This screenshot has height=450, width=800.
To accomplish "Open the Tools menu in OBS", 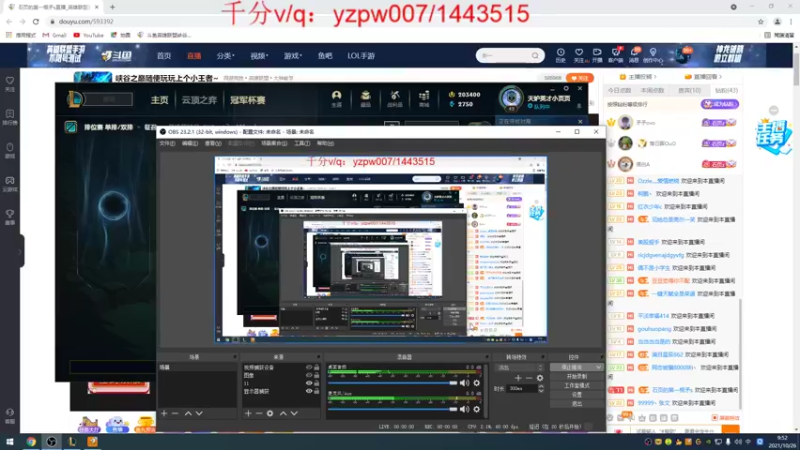I will (302, 143).
